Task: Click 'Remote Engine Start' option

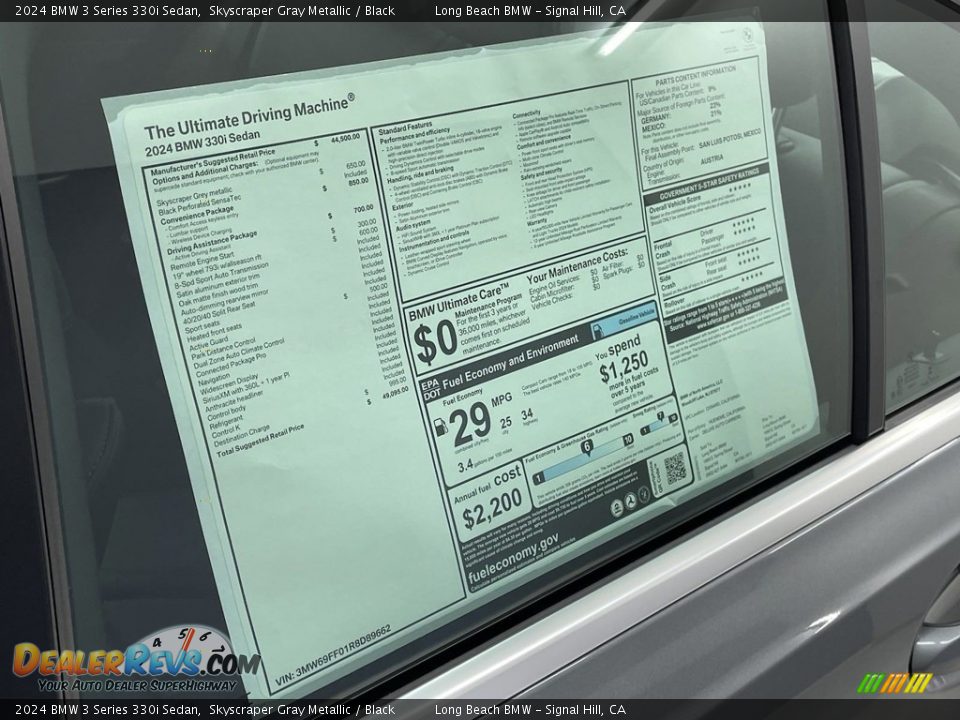Action: click(x=202, y=260)
